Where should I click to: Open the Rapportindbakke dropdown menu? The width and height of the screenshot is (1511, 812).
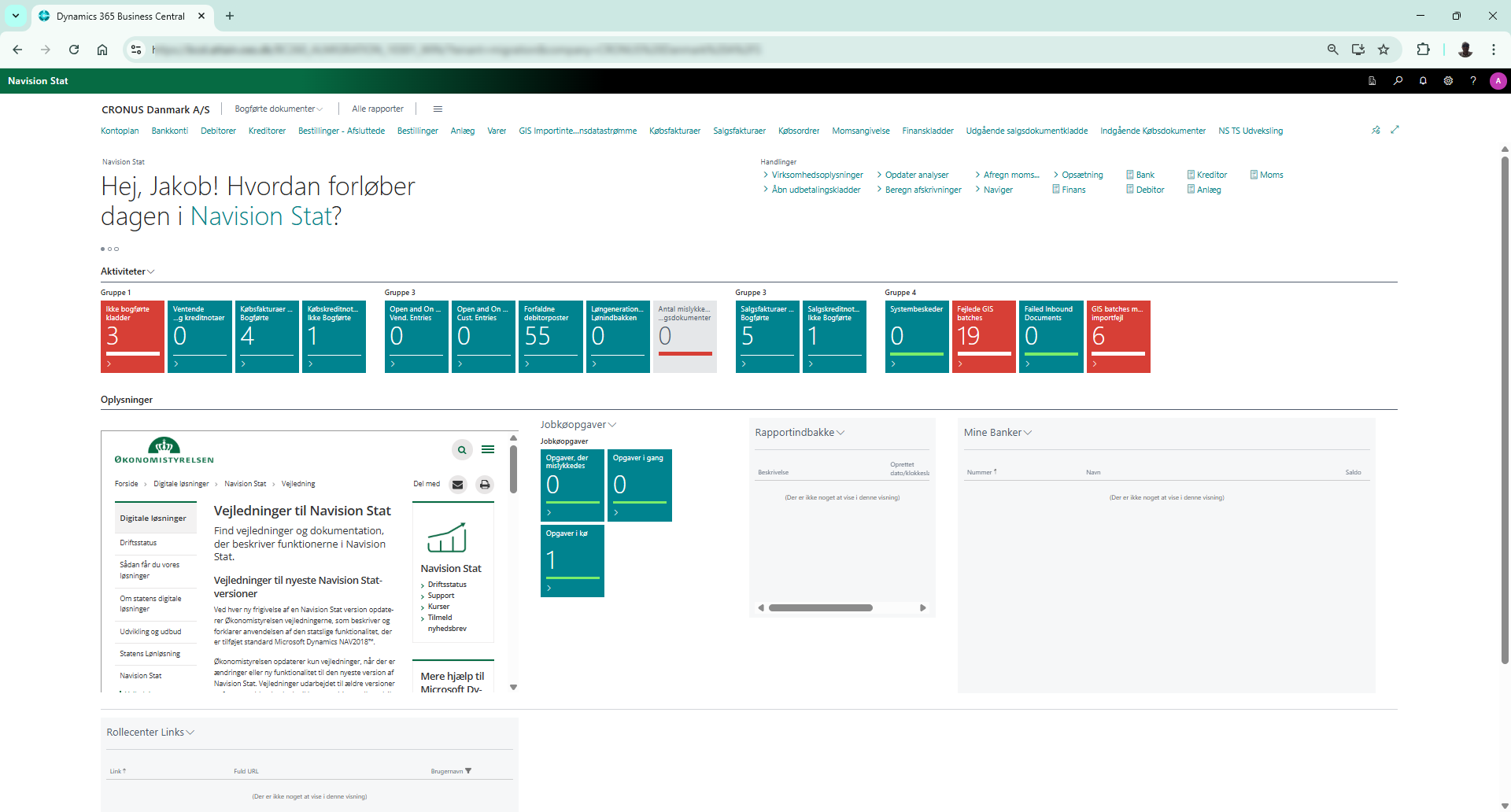(800, 433)
